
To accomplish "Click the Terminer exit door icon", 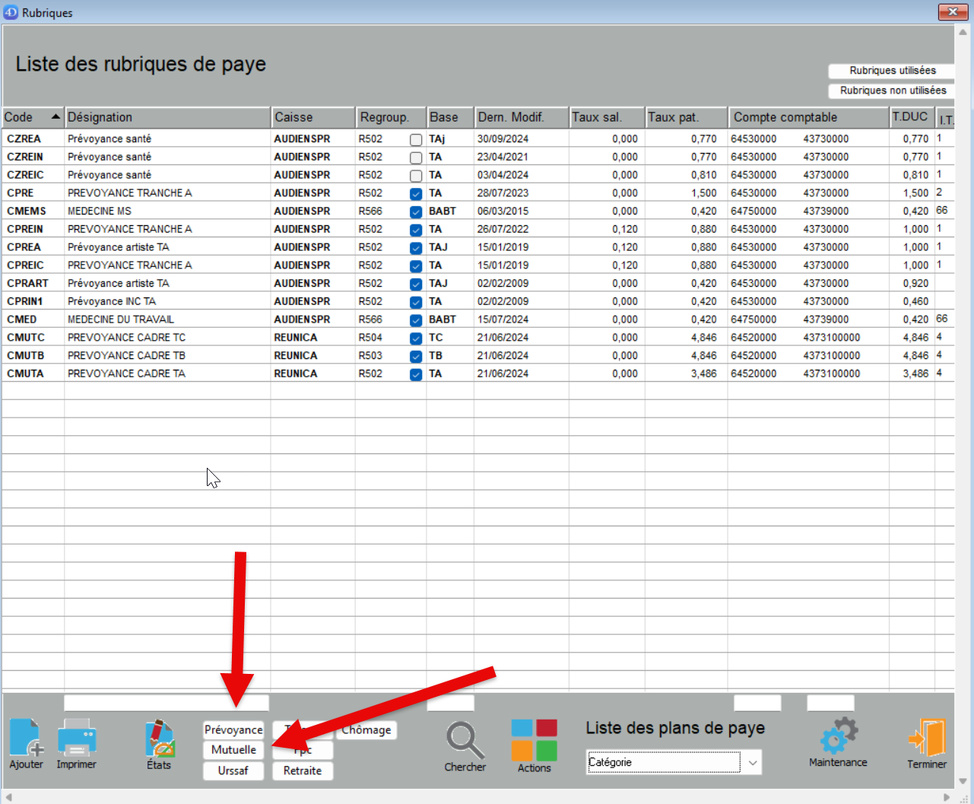I will tap(926, 739).
